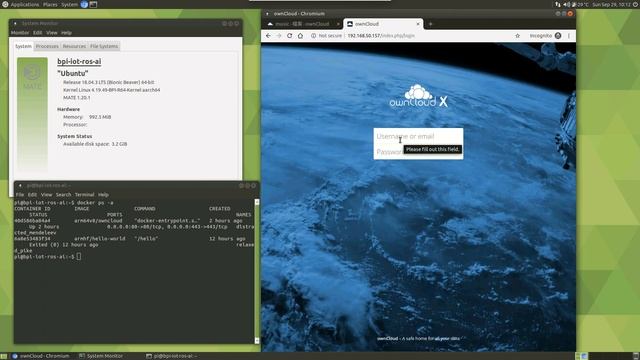
Task: Open System Monitor's Edit menu
Action: (38, 33)
